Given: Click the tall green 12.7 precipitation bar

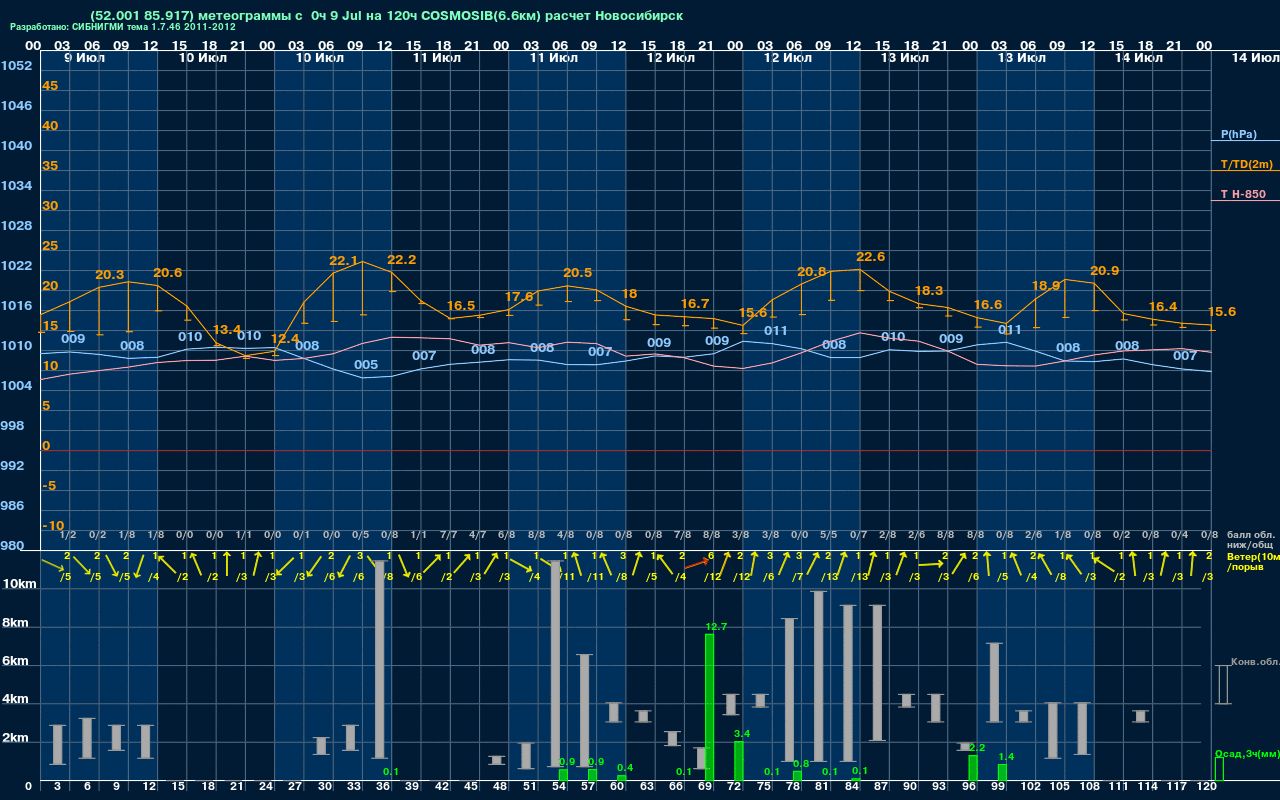Looking at the screenshot, I should coord(709,707).
